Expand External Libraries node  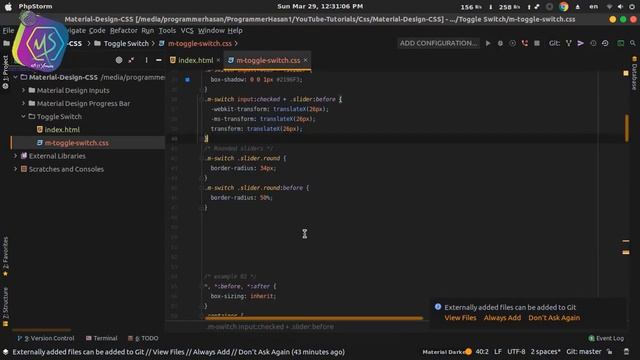pyautogui.click(x=16, y=156)
